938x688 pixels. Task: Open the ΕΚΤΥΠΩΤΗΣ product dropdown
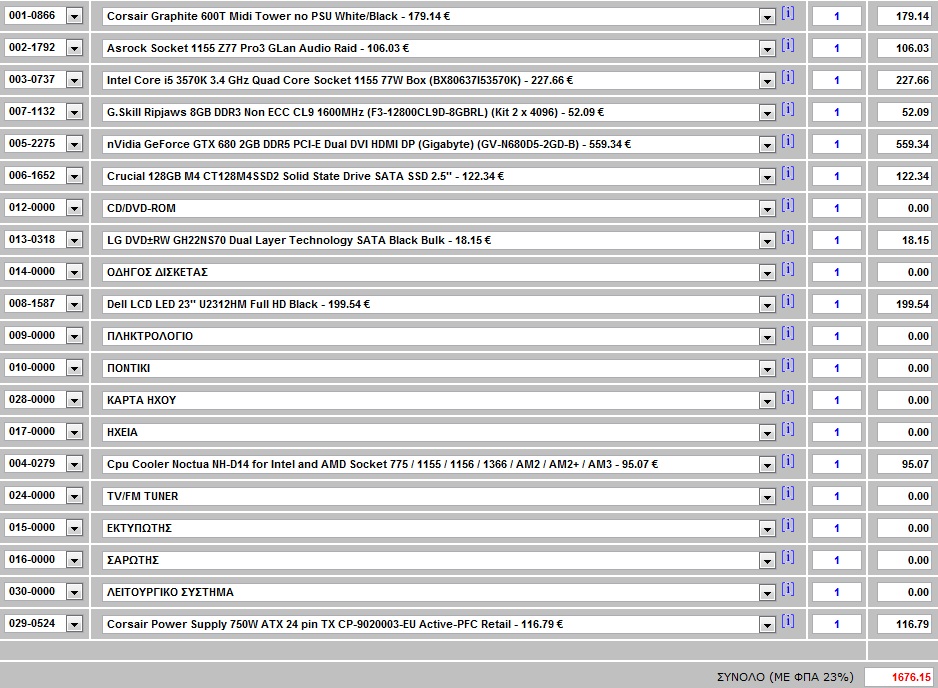click(767, 529)
